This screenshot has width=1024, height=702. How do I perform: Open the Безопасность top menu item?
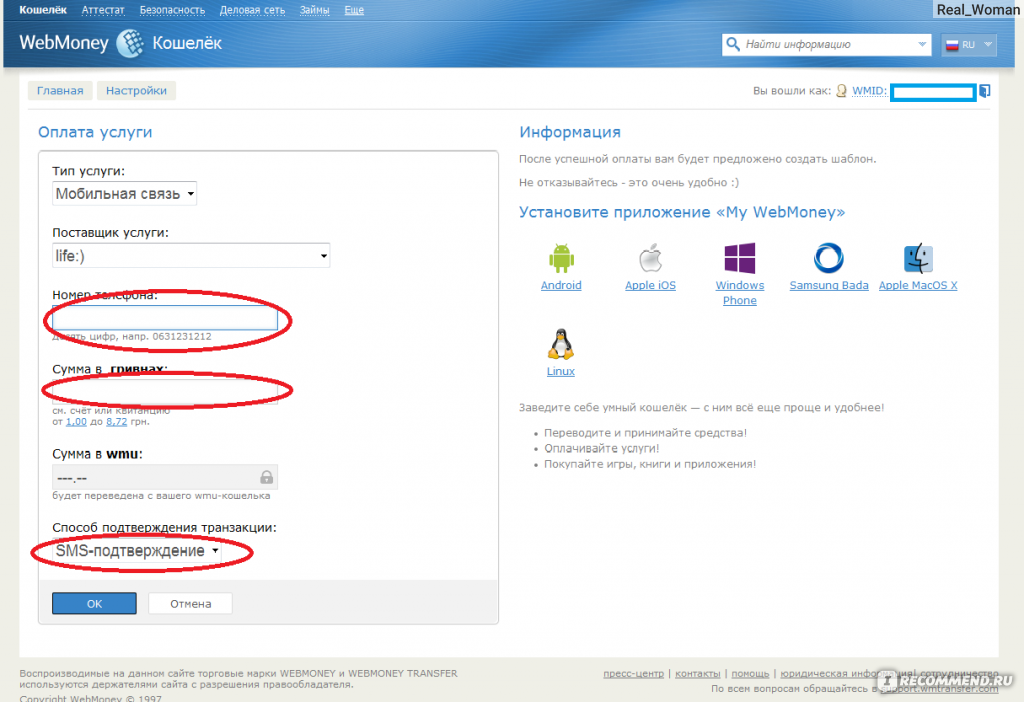click(172, 10)
